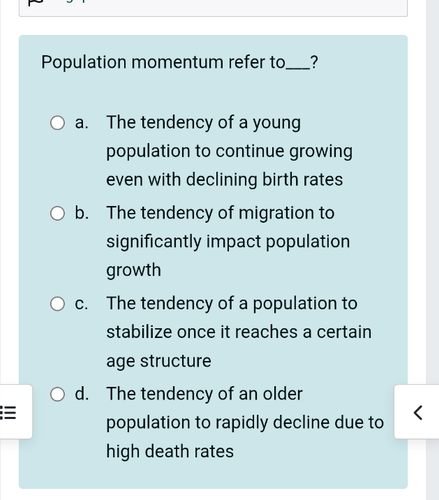Screen dimensions: 439x500
Task: Click the question info box at top
Action: [213, 8]
